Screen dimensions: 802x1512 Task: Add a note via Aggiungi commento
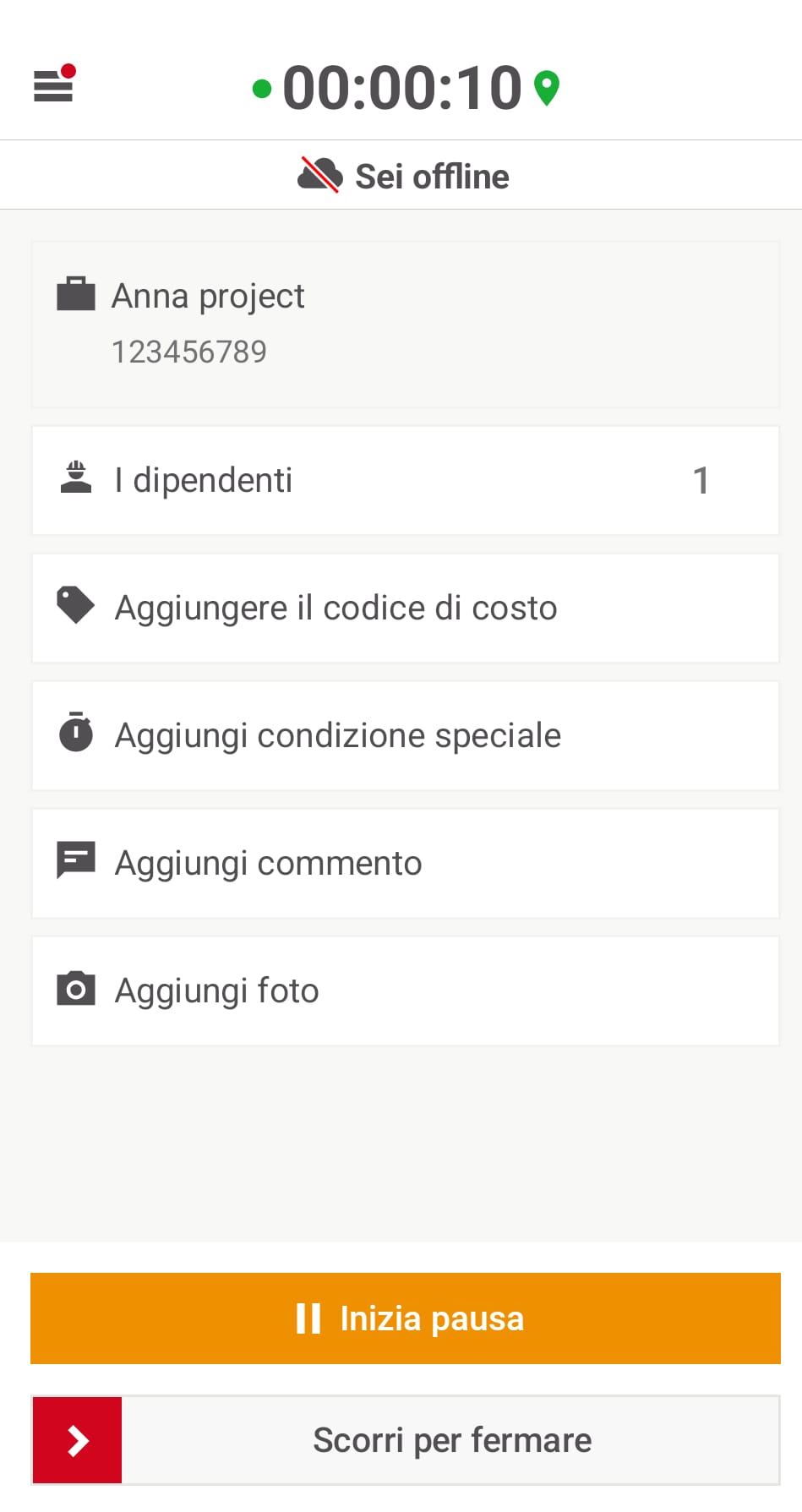coord(406,864)
